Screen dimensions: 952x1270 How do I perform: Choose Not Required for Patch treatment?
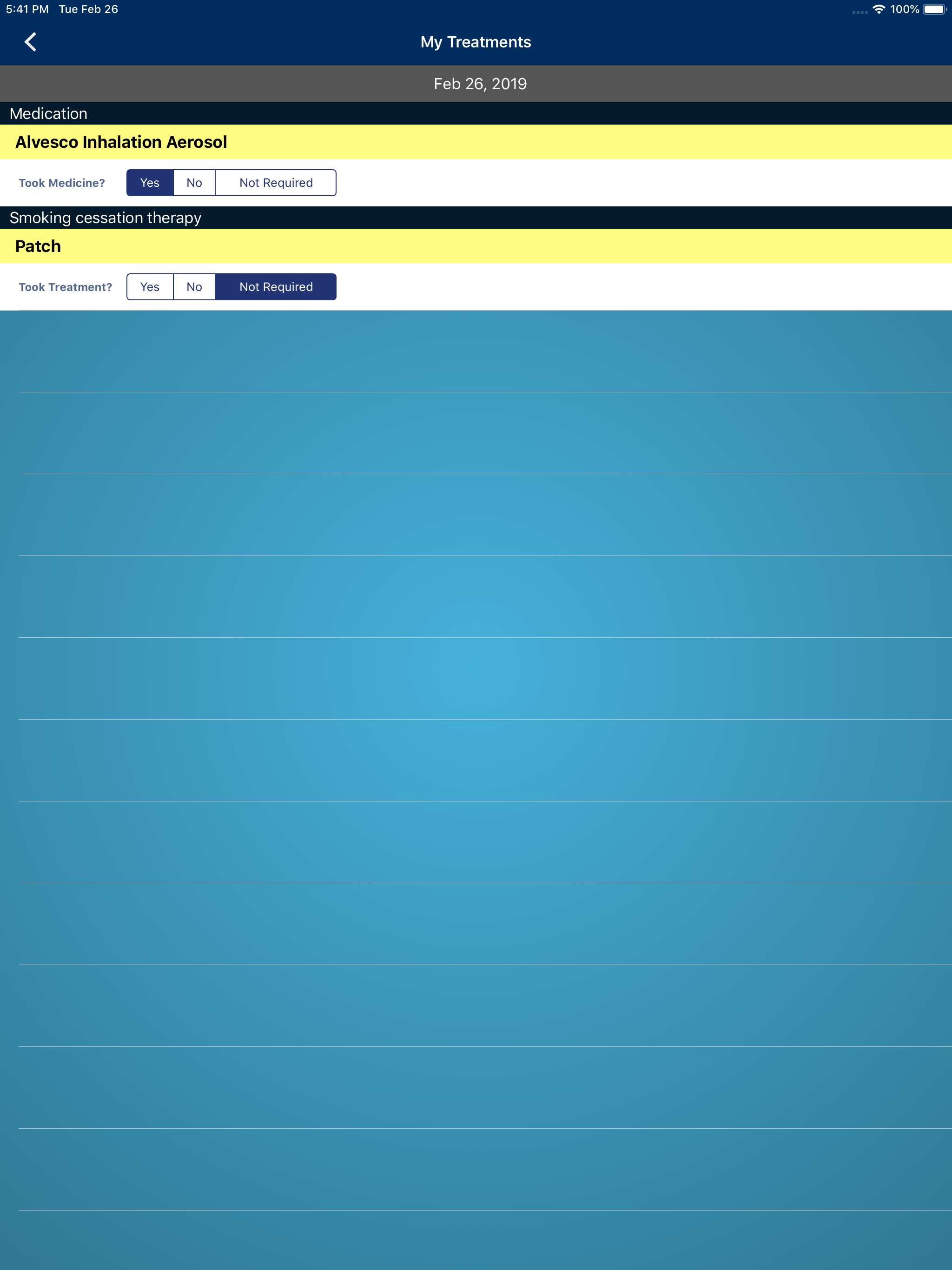(276, 287)
